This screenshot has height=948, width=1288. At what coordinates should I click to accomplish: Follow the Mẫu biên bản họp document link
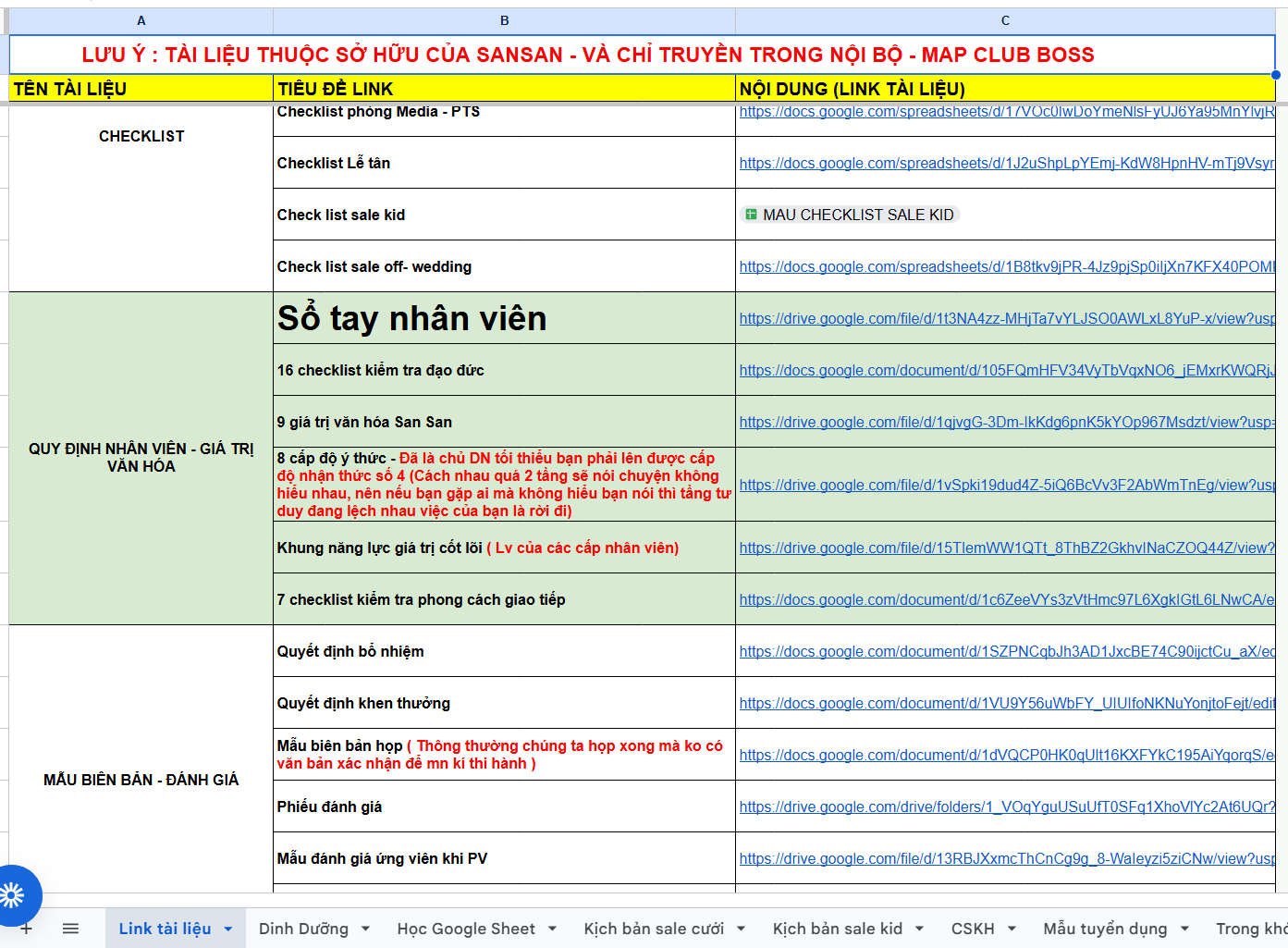(1007, 755)
